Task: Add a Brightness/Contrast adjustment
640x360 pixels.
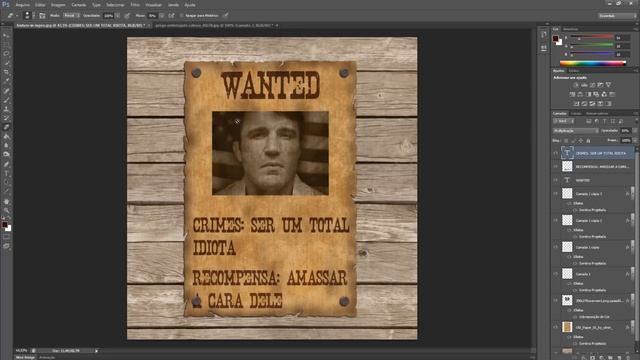Action: pyautogui.click(x=576, y=85)
